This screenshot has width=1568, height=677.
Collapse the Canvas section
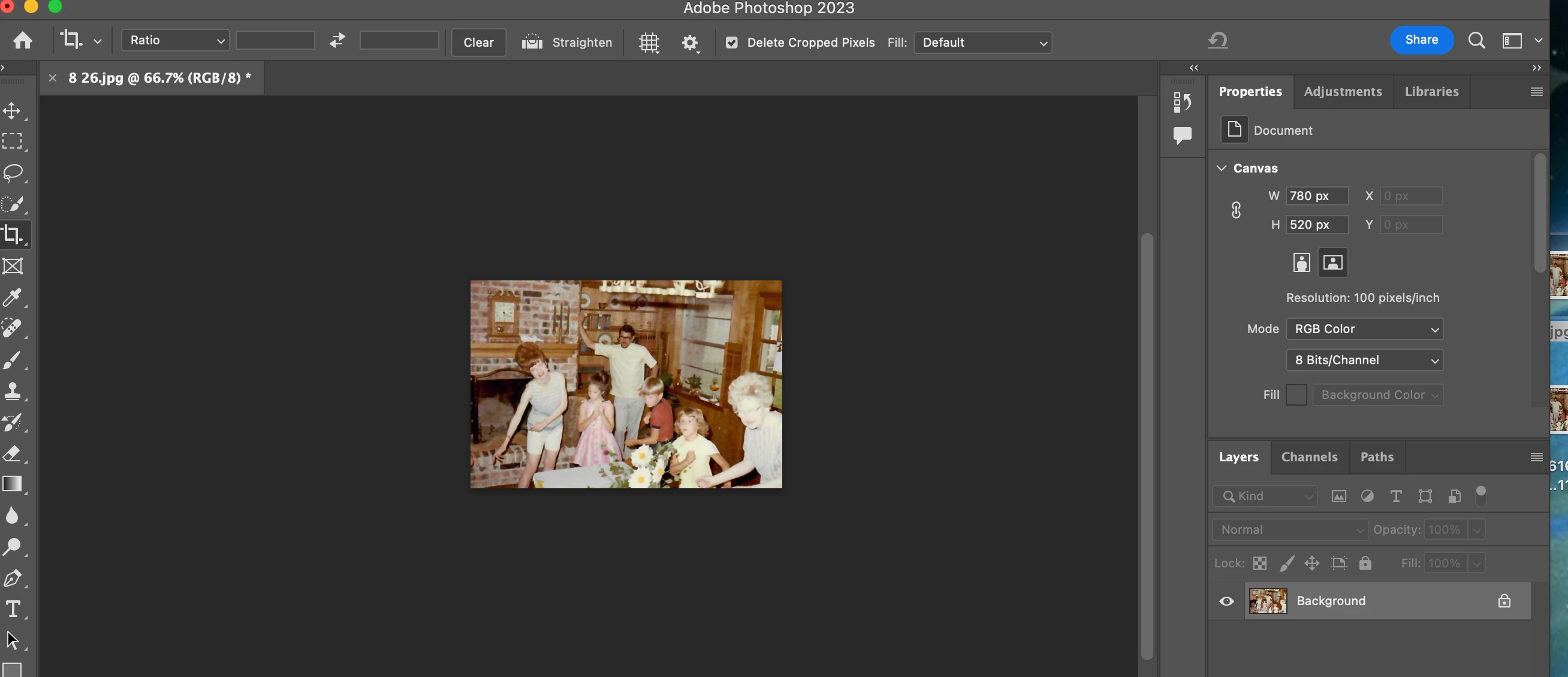point(1221,168)
